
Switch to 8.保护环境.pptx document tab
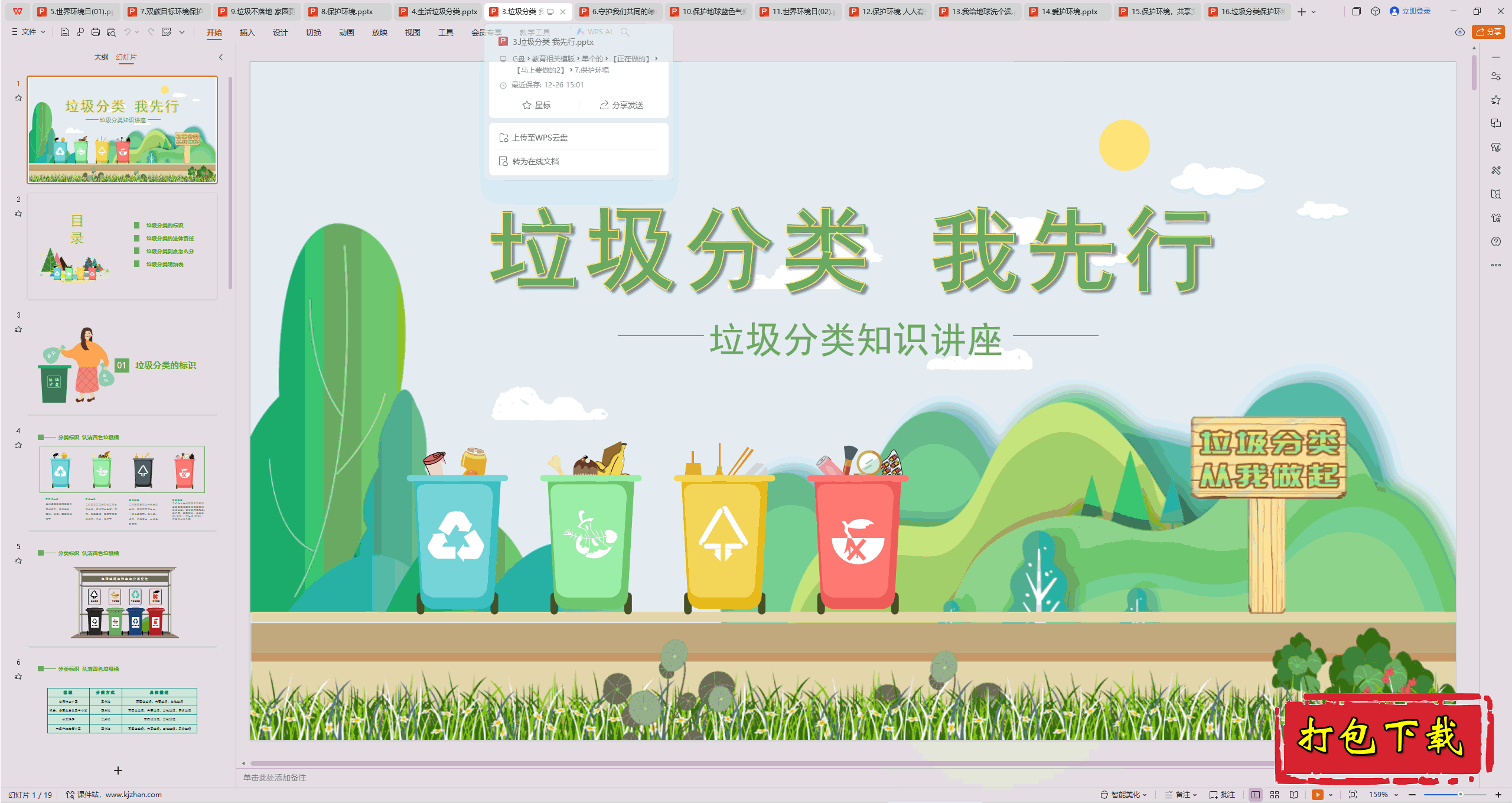[x=347, y=11]
